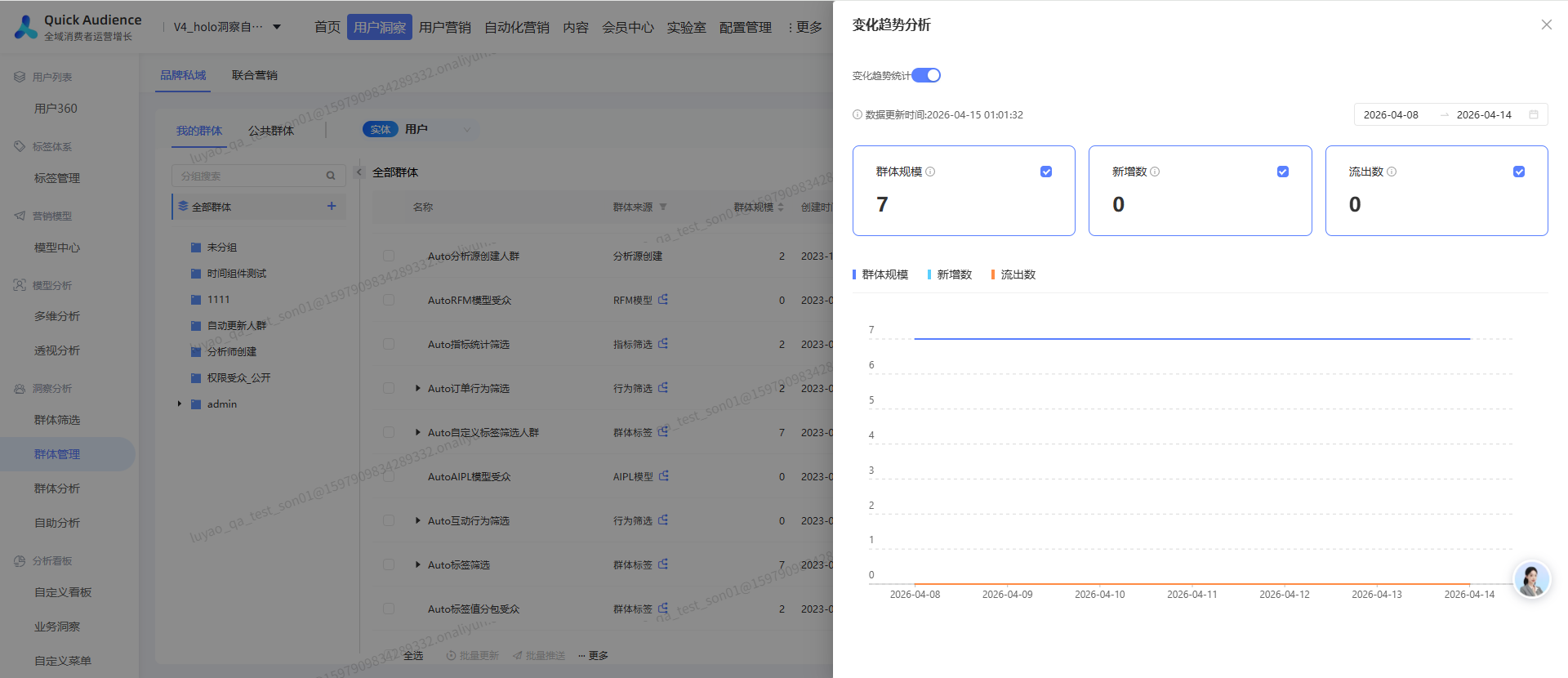Screen dimensions: 1568x678
Task: Open AIPL模型 source link icon
Action: tap(664, 476)
